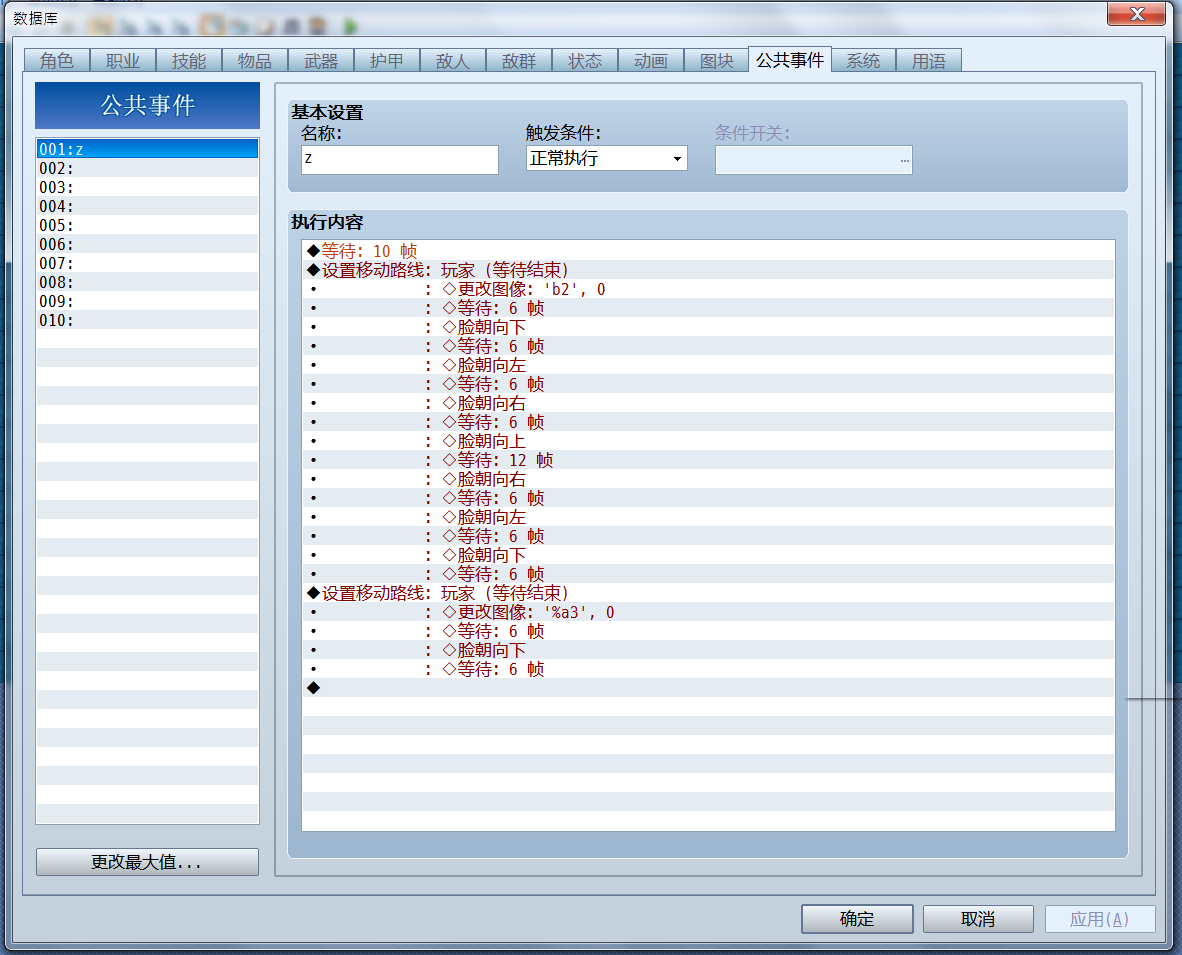Select the 更改图像: 'b2', 0 command
This screenshot has height=955, width=1182.
[x=708, y=289]
